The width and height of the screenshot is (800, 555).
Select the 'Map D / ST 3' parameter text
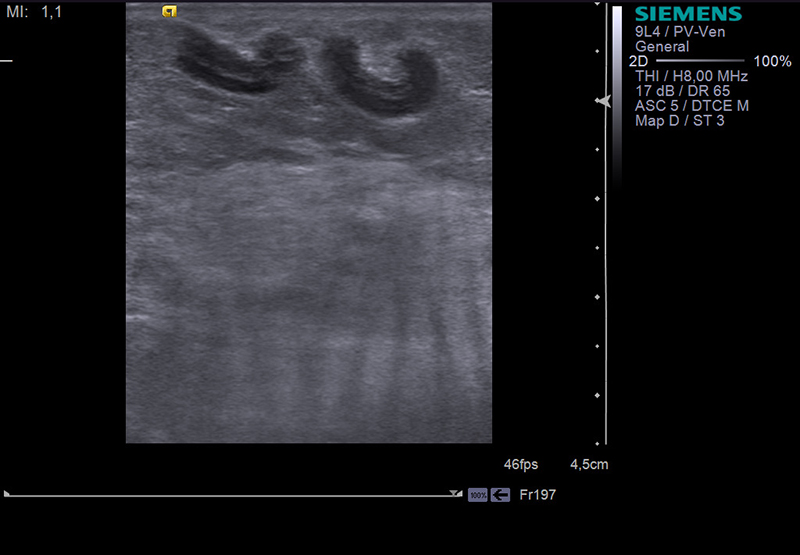coord(679,120)
